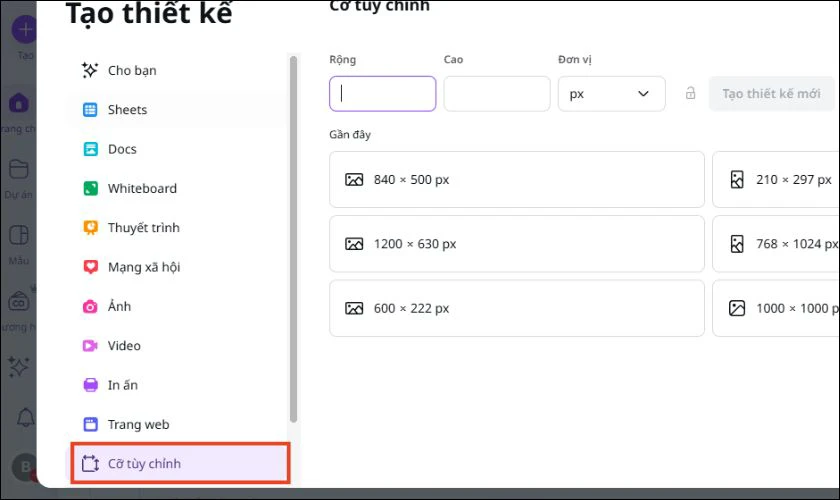Open the Ảnh photo category

pos(176,307)
